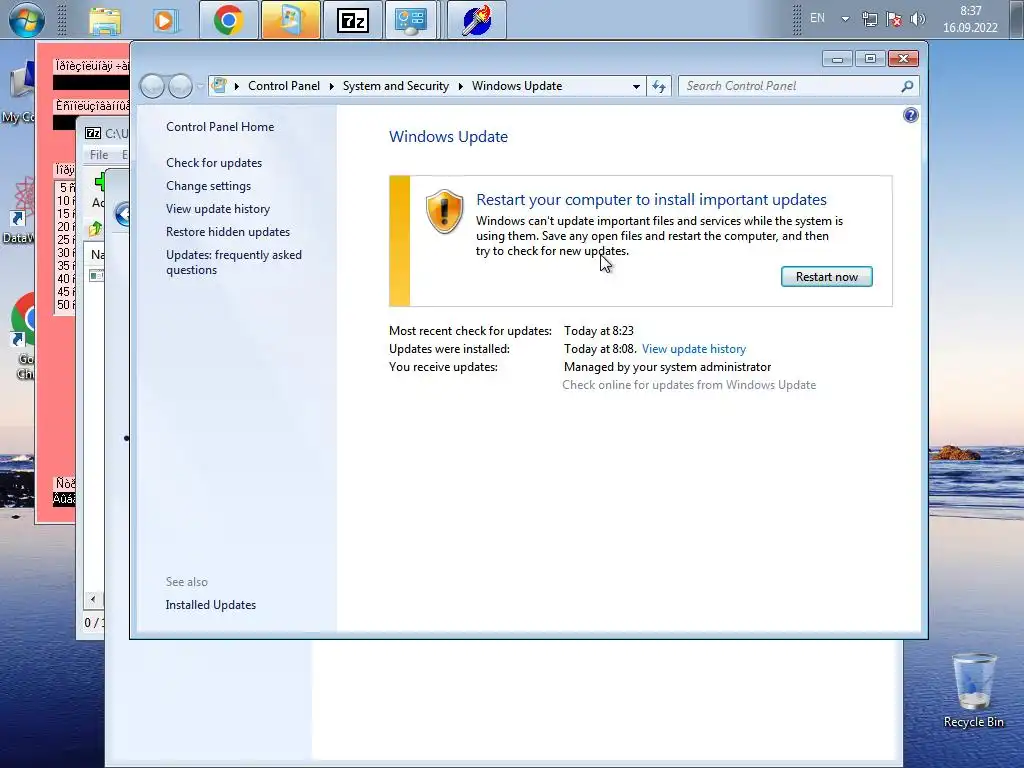Go to Control Panel breadcrumb
Image resolution: width=1024 pixels, height=768 pixels.
point(284,86)
